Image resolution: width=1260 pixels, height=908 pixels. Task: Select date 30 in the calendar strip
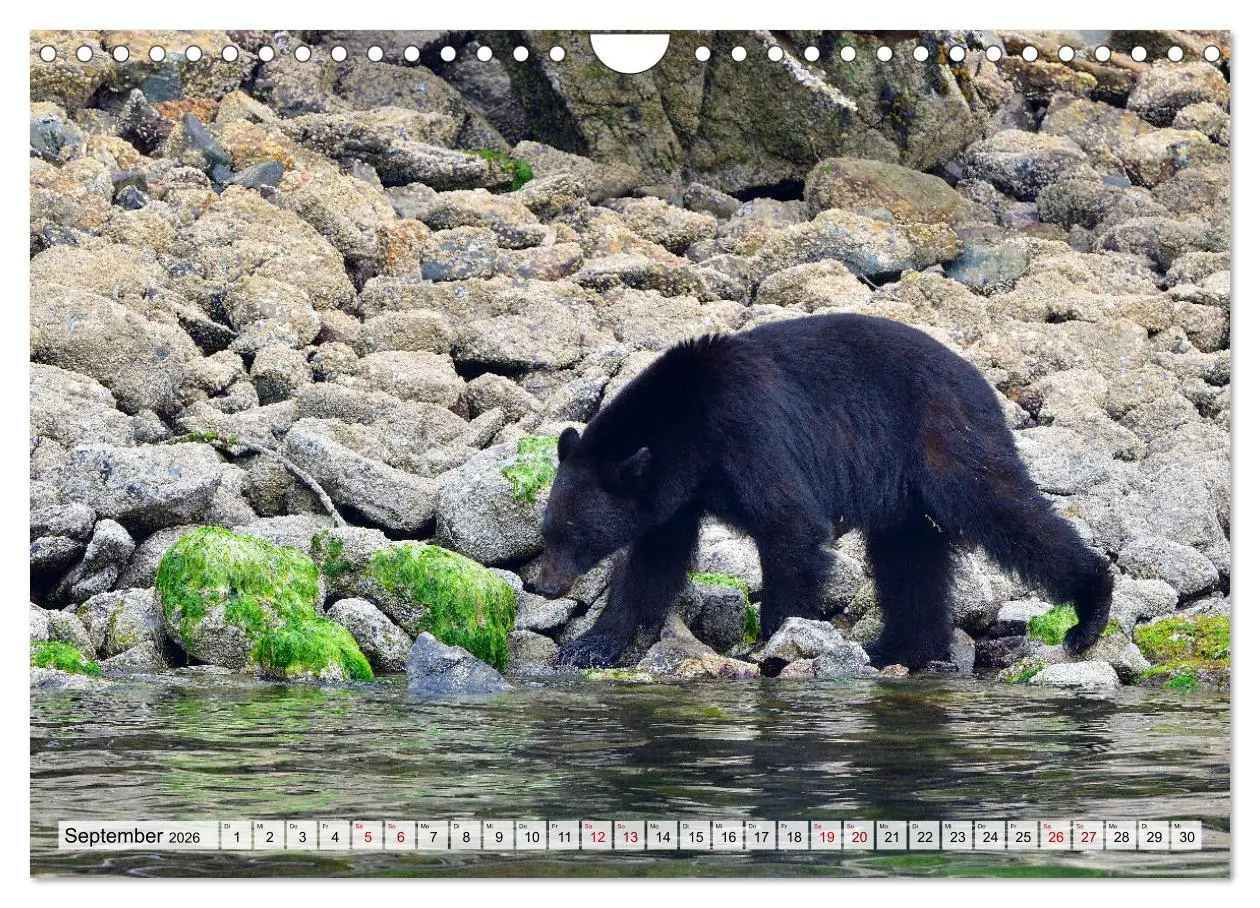tap(1186, 836)
